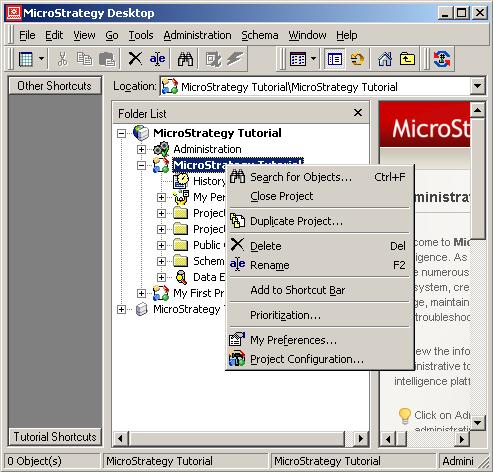Expand the Data Explorer node

161,277
